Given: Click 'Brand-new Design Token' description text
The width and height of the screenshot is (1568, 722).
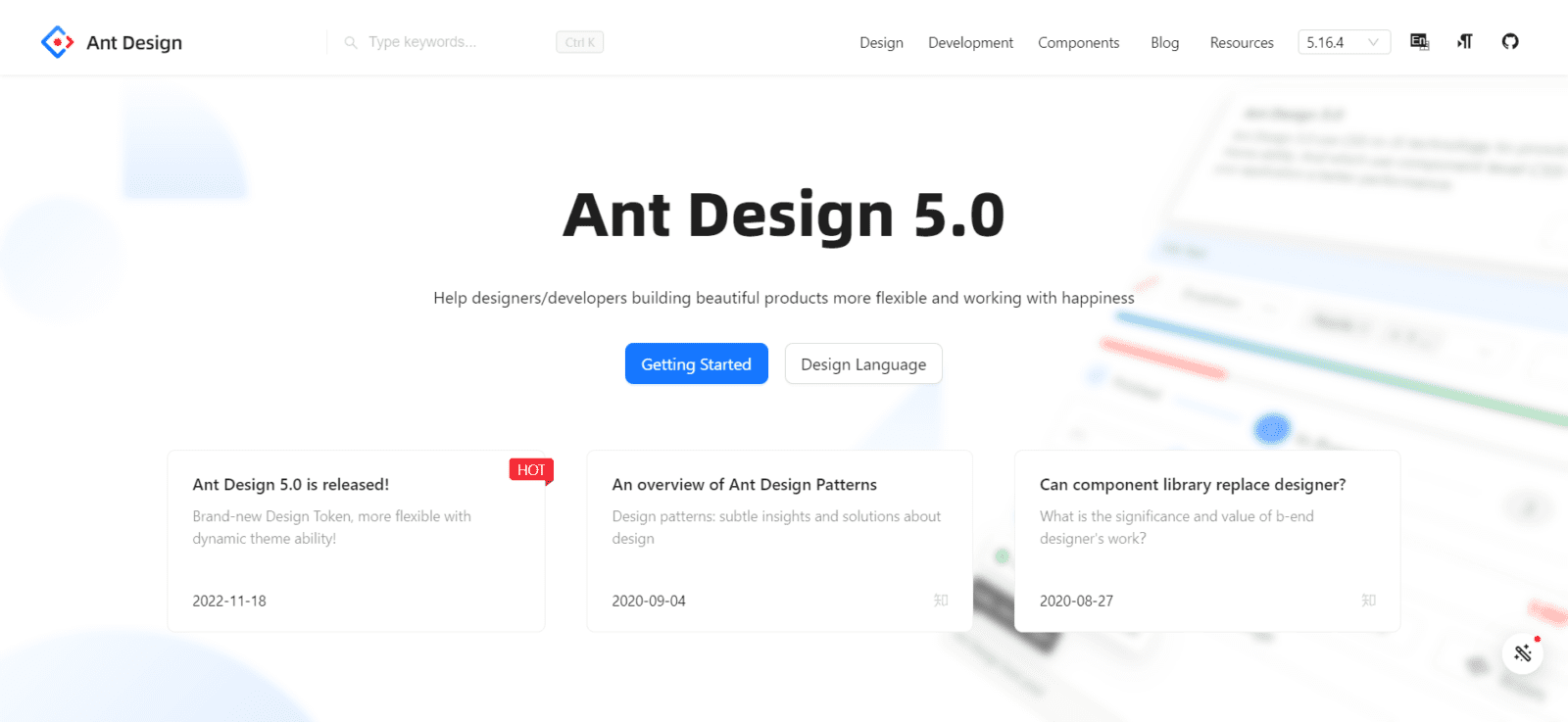Looking at the screenshot, I should (x=331, y=527).
